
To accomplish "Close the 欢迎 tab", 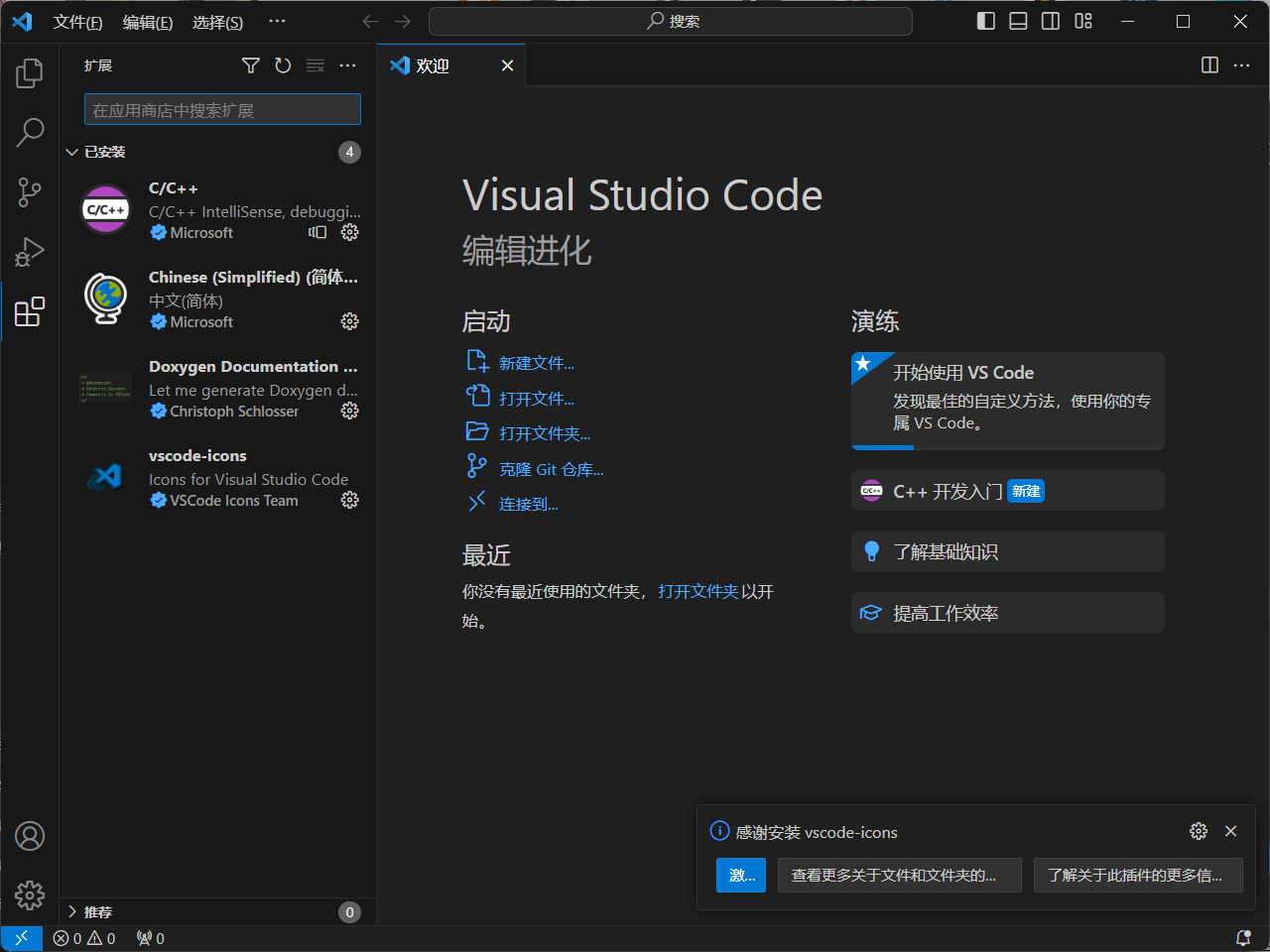I will [x=507, y=65].
